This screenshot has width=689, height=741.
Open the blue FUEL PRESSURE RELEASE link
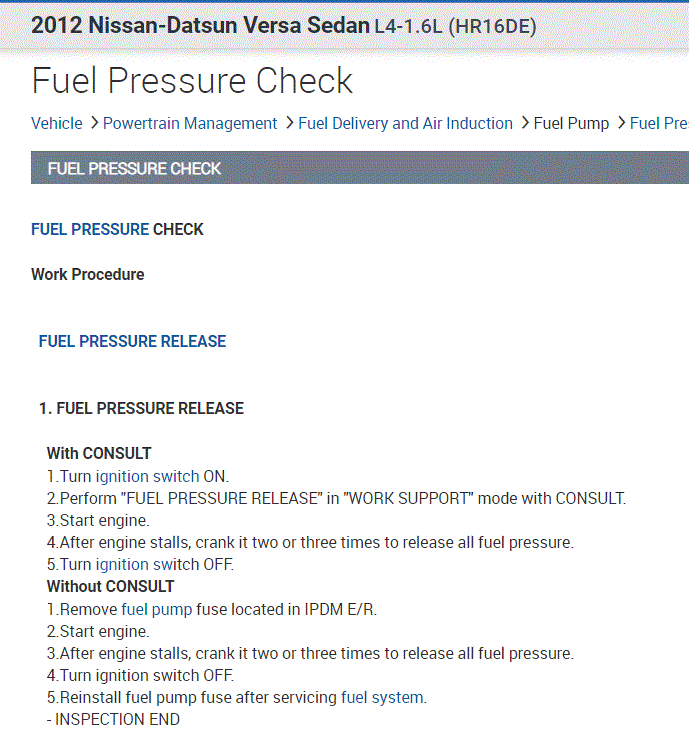click(x=132, y=342)
